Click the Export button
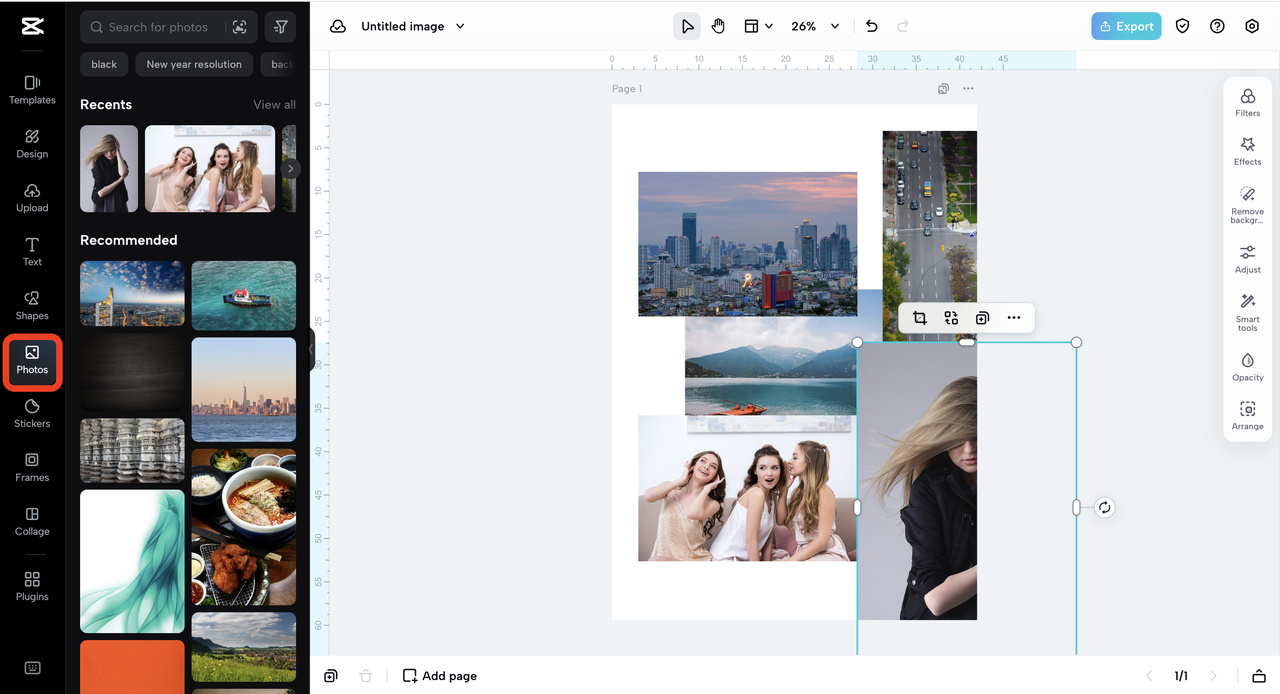 1126,26
